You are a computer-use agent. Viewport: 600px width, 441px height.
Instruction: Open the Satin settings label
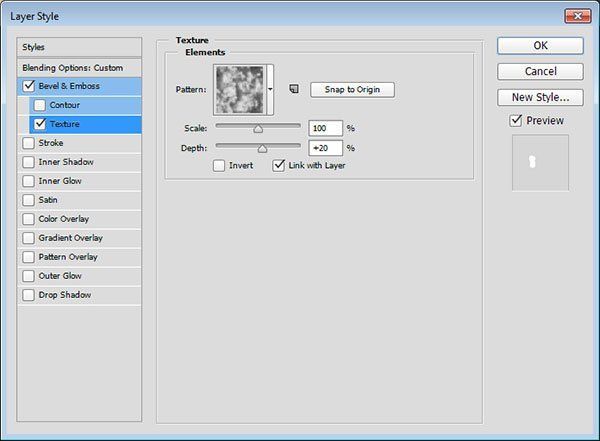[48, 200]
